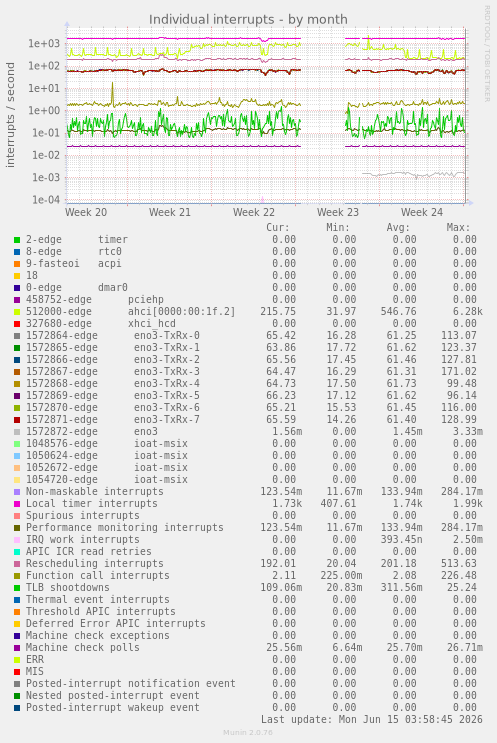Select the Spurious interrupts legend label
Screen dimensions: 497x743
(x=83, y=516)
